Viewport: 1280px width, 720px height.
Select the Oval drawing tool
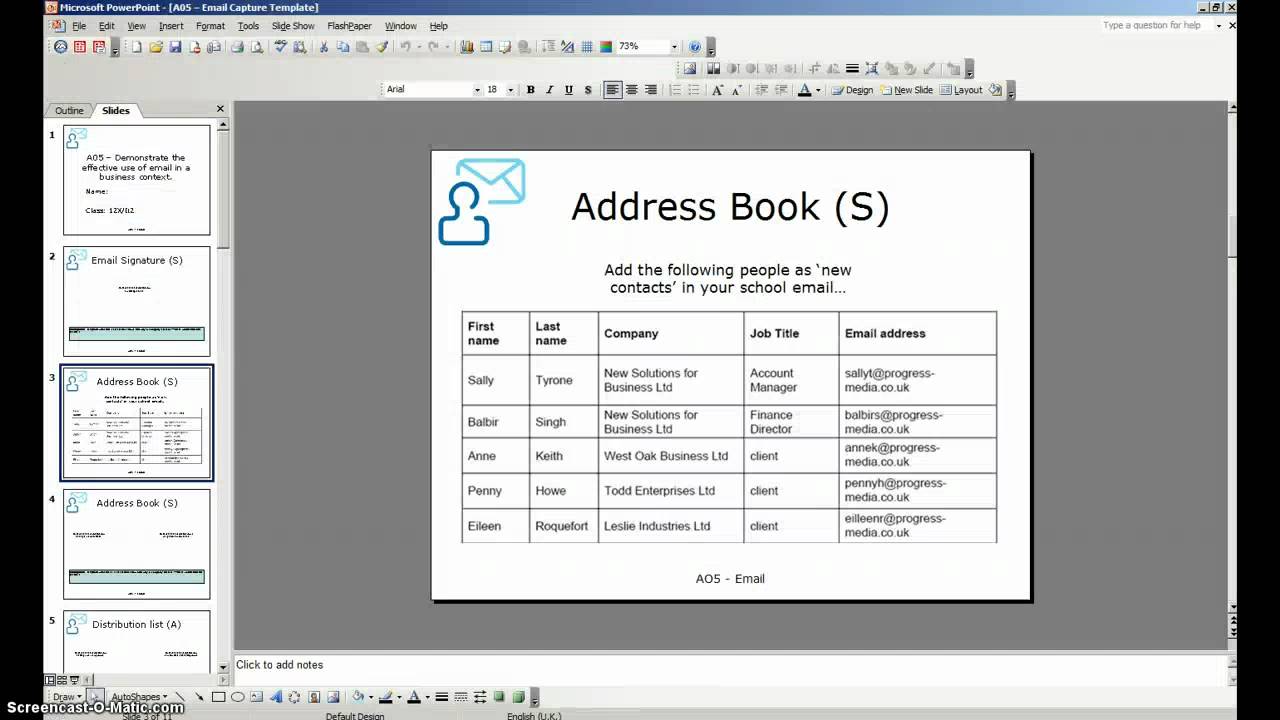[x=237, y=697]
